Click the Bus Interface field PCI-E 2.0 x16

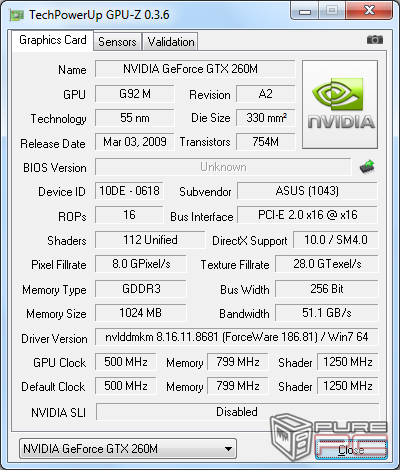point(307,215)
